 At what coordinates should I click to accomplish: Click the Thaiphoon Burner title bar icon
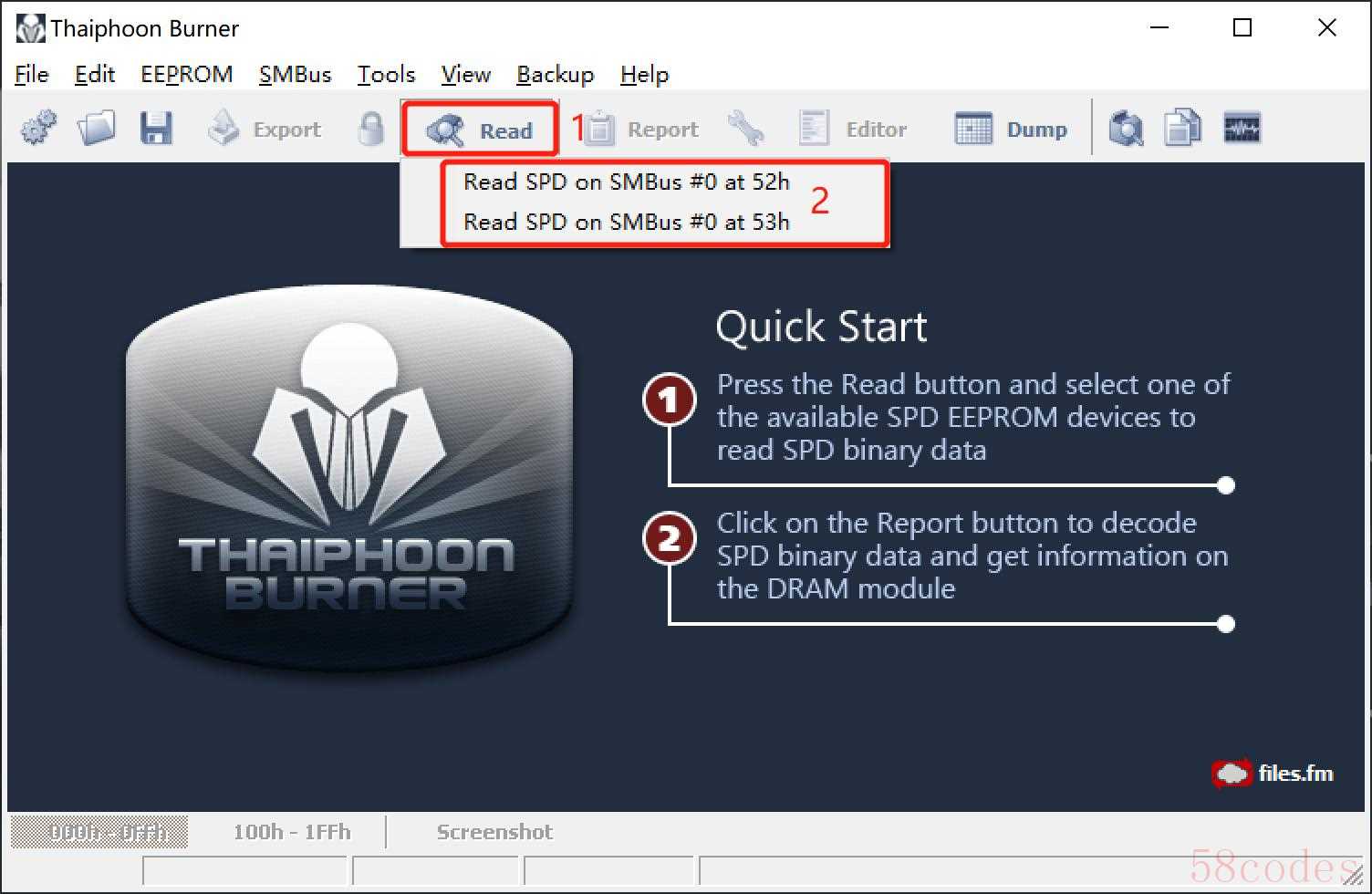tap(30, 28)
